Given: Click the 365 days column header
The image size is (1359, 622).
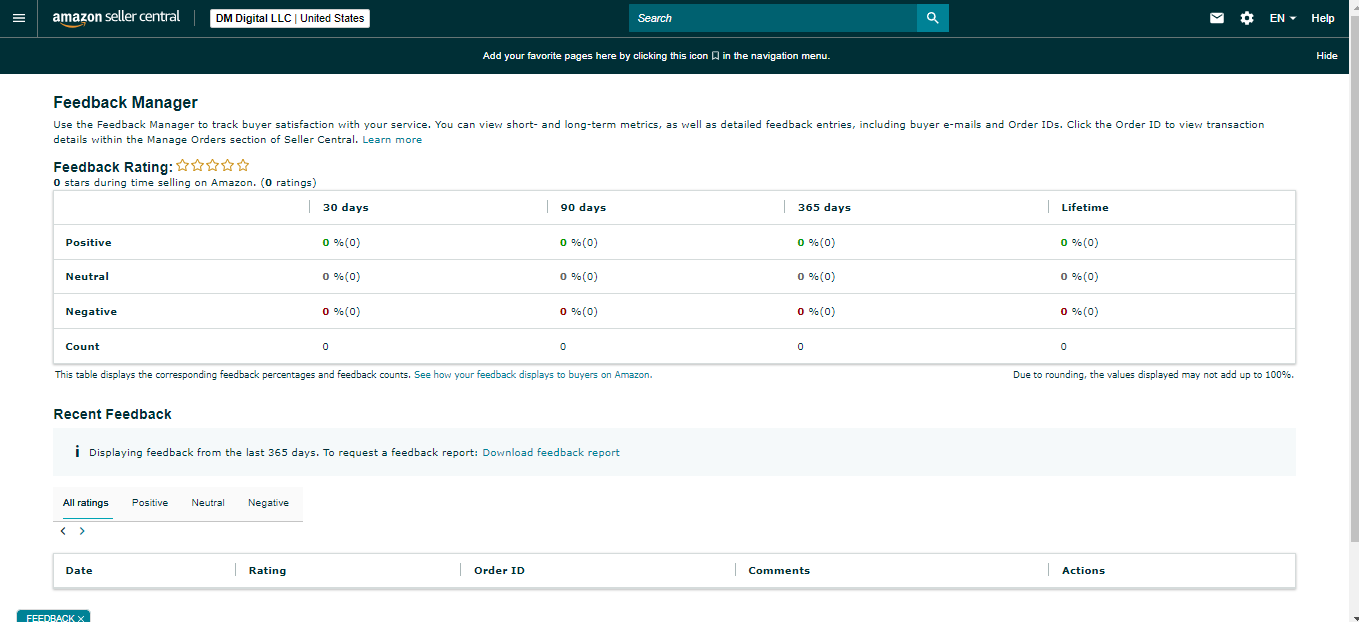Looking at the screenshot, I should coord(824,208).
